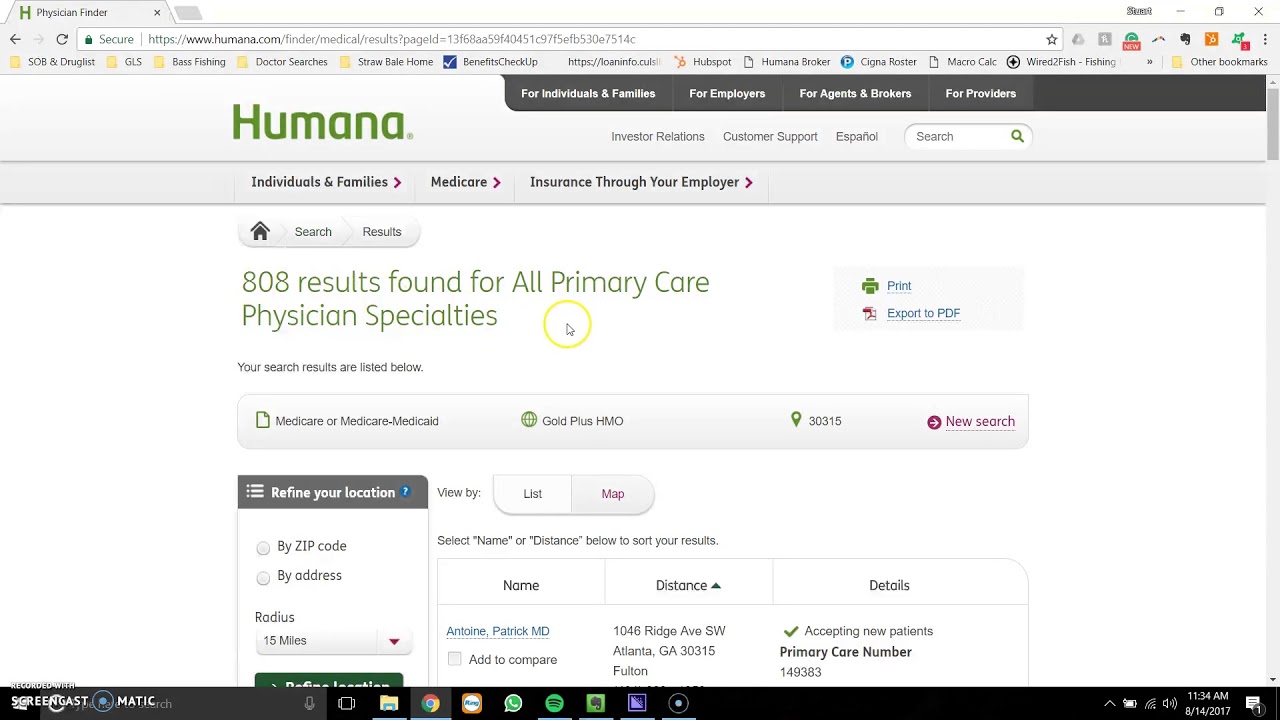This screenshot has height=720, width=1280.
Task: Open the For Providers tab
Action: tap(980, 93)
